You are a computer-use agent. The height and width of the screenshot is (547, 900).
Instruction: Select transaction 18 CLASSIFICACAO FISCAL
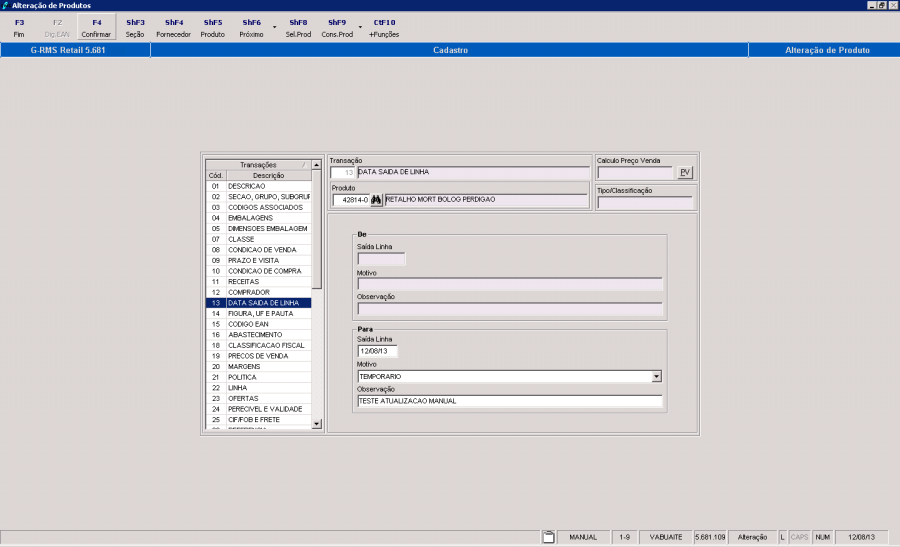coord(258,345)
